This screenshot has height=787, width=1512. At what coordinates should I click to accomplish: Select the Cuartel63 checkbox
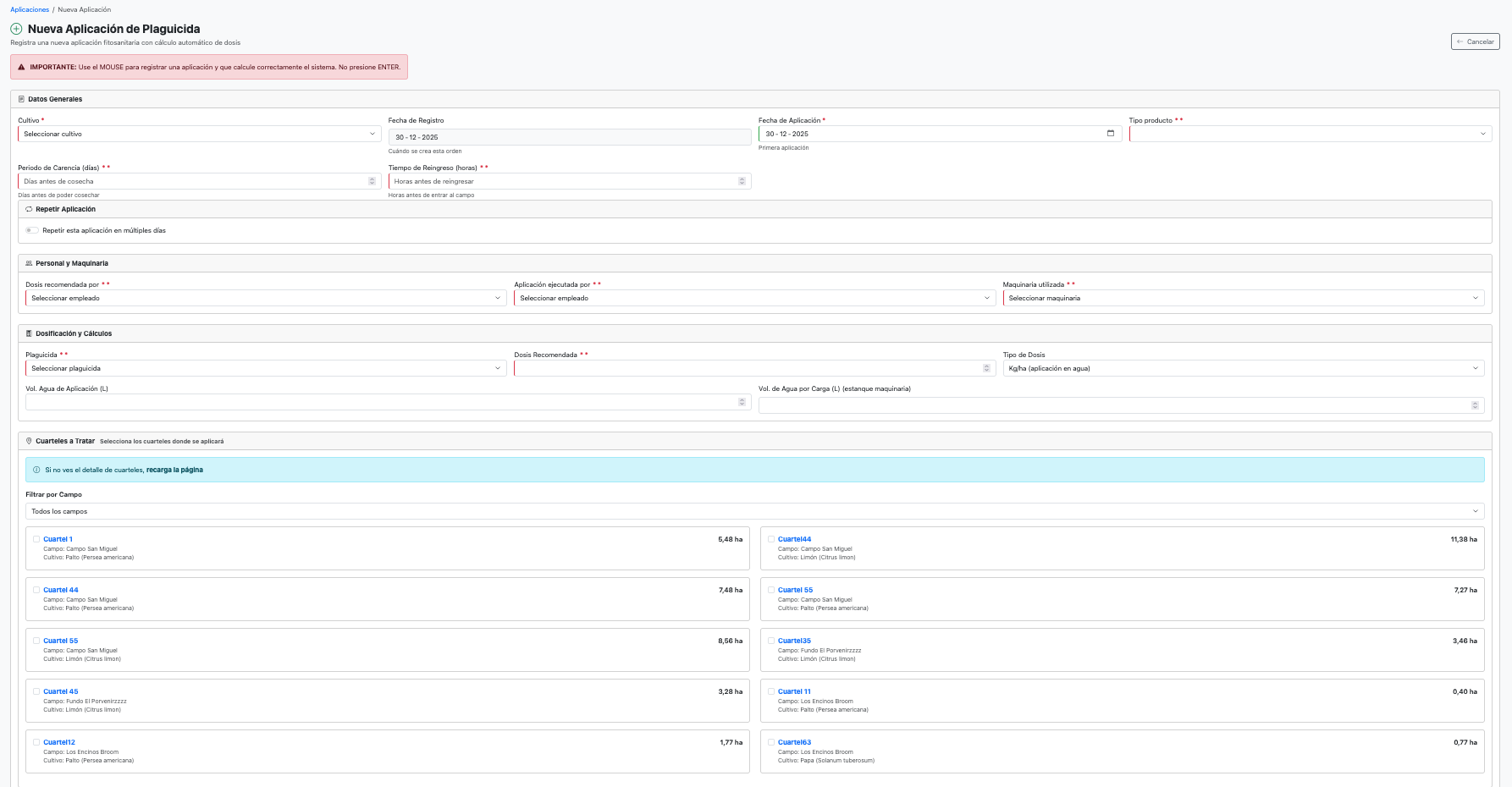[771, 742]
